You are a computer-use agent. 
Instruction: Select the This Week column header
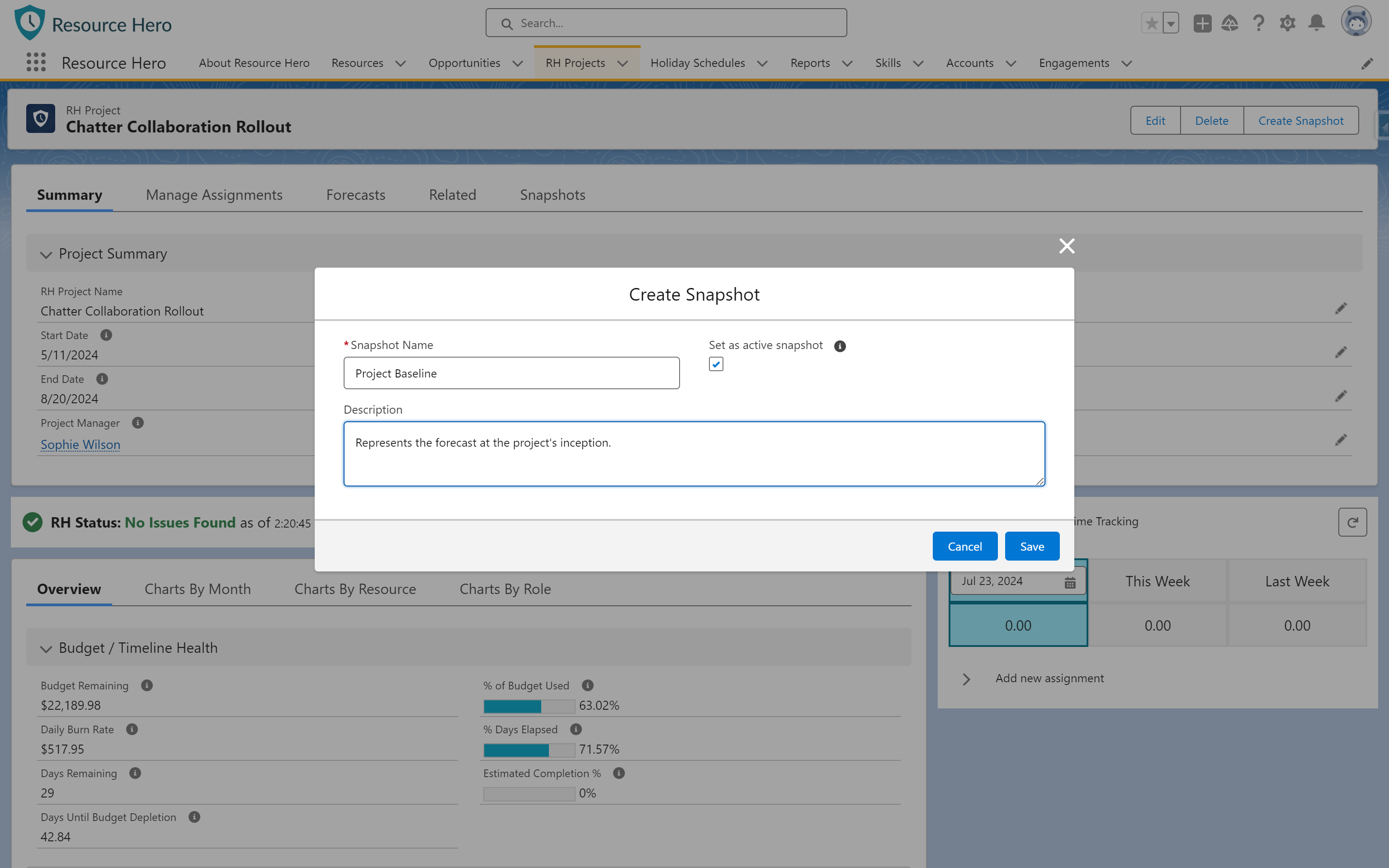tap(1157, 581)
